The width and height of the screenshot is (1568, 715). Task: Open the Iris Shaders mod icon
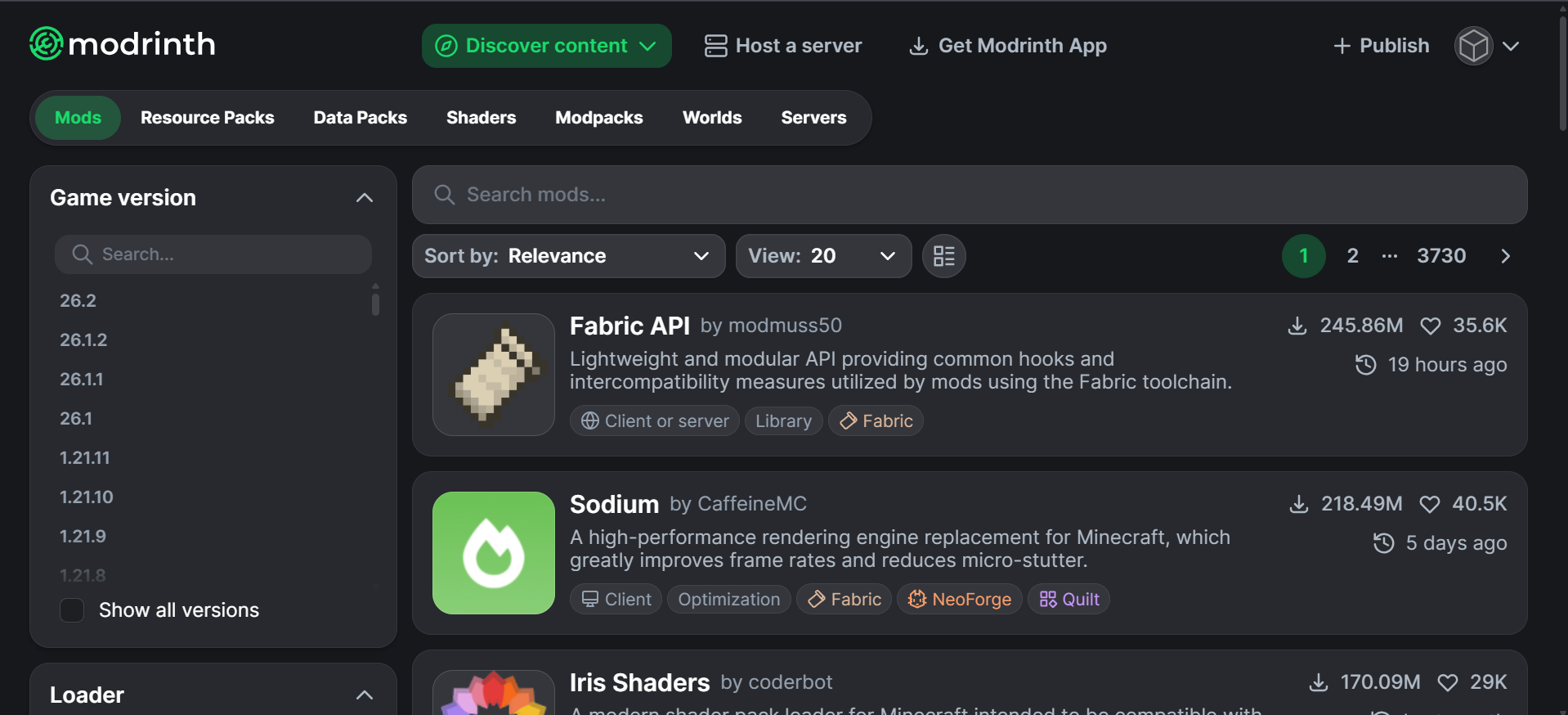pos(494,692)
